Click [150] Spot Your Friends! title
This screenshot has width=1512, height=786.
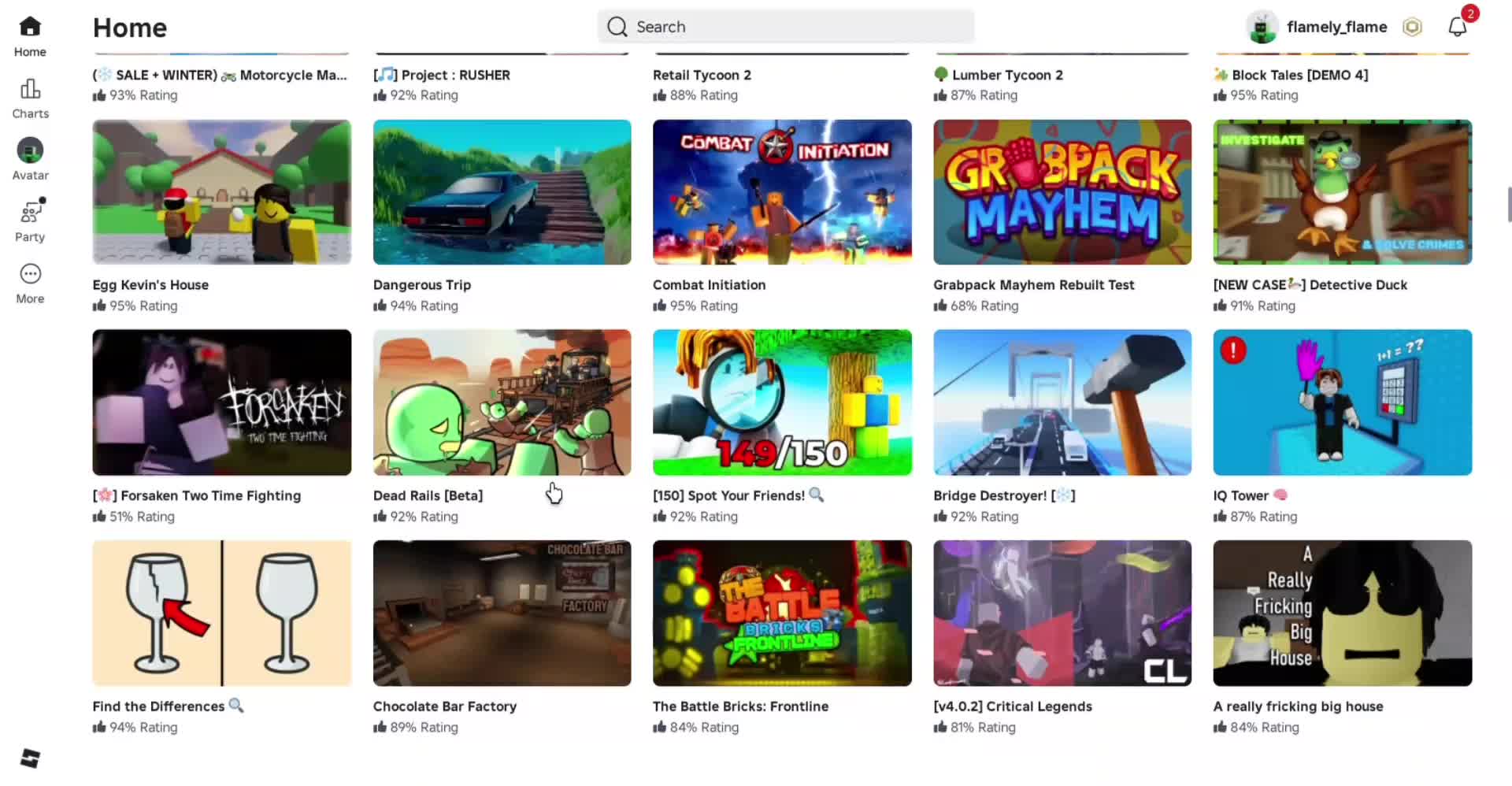pos(738,495)
